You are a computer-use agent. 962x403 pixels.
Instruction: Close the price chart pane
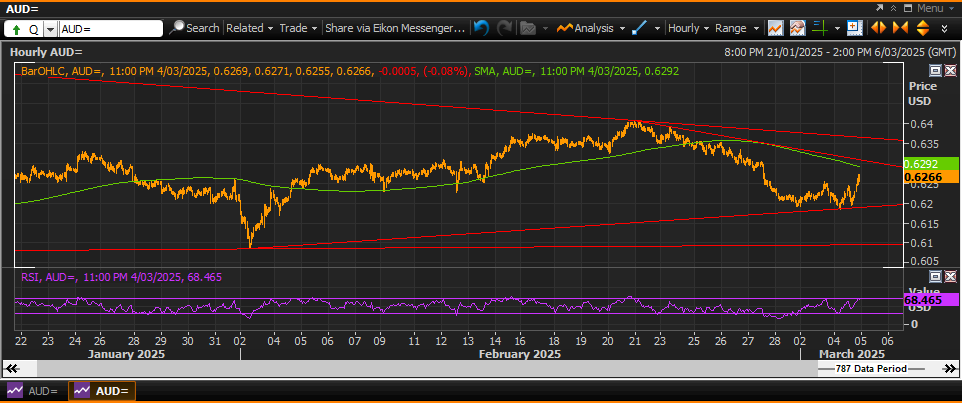(x=950, y=70)
